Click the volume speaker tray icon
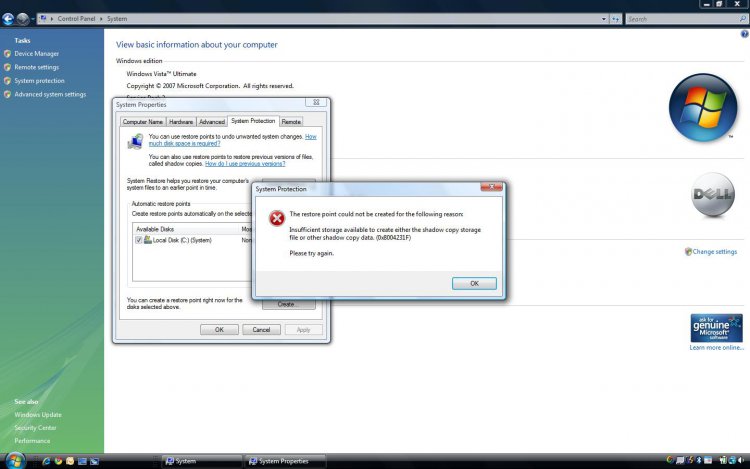This screenshot has height=469, width=750. pyautogui.click(x=742, y=460)
